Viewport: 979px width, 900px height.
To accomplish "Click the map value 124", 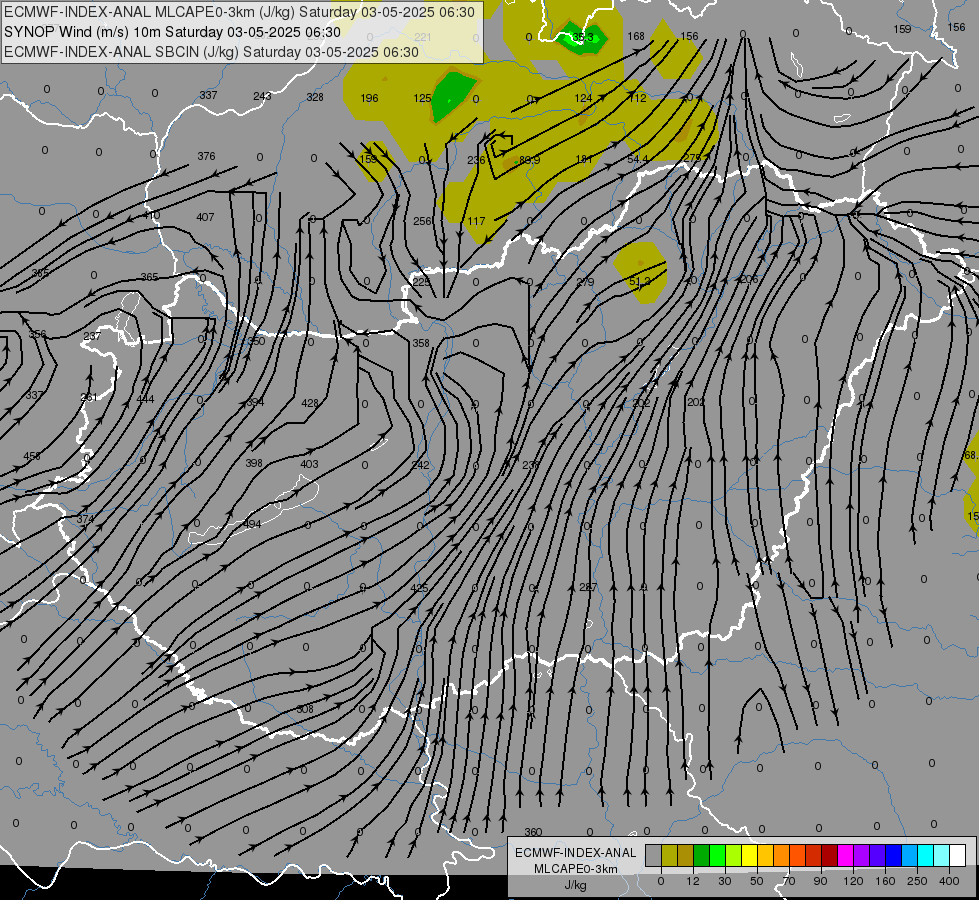I will coord(583,98).
